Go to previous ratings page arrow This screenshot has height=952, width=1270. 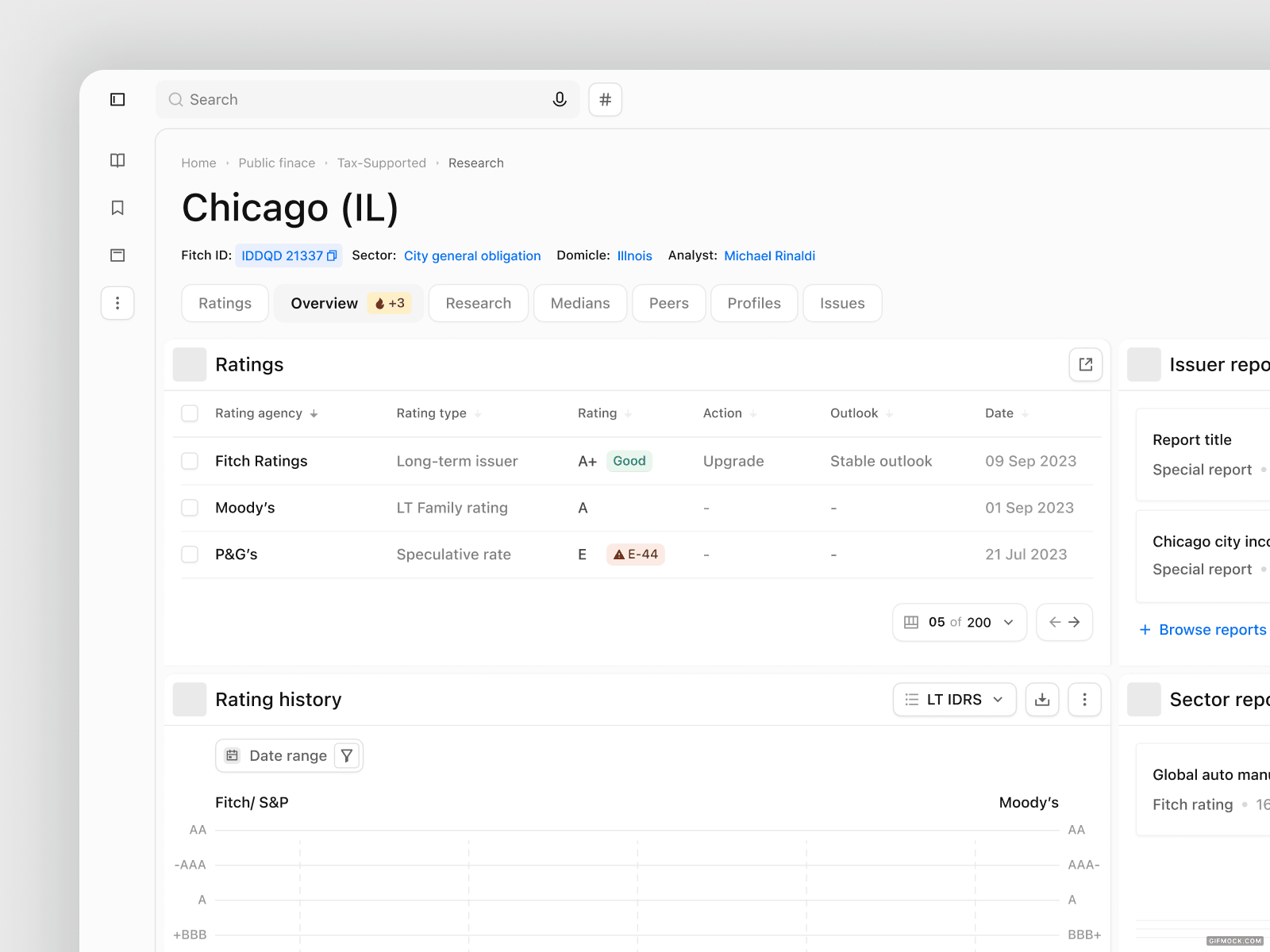click(x=1055, y=622)
